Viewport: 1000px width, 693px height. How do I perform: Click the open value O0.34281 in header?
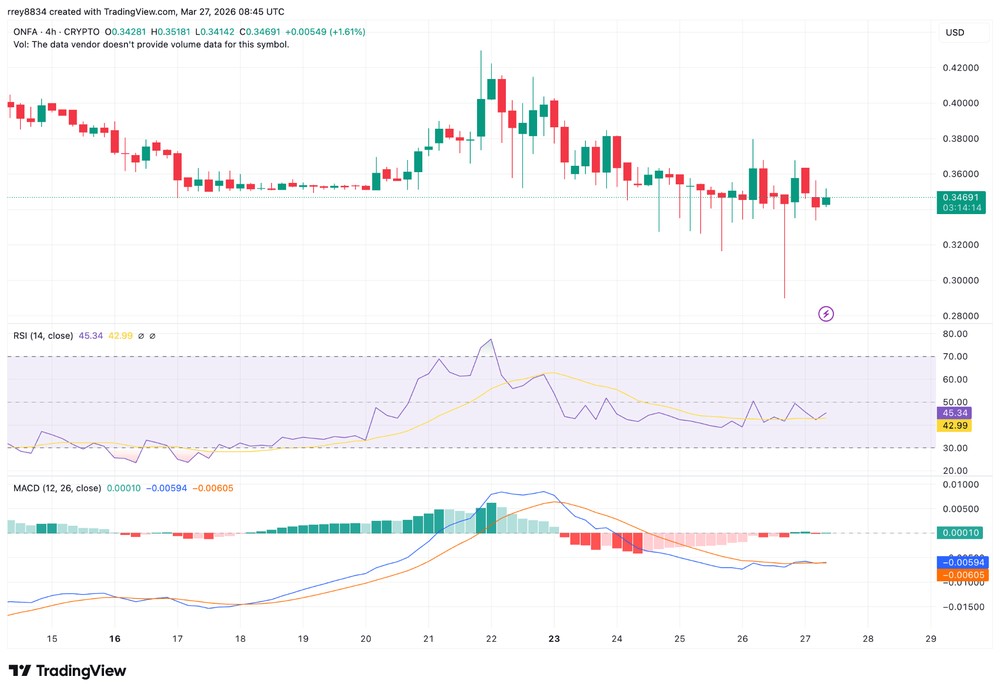click(126, 32)
